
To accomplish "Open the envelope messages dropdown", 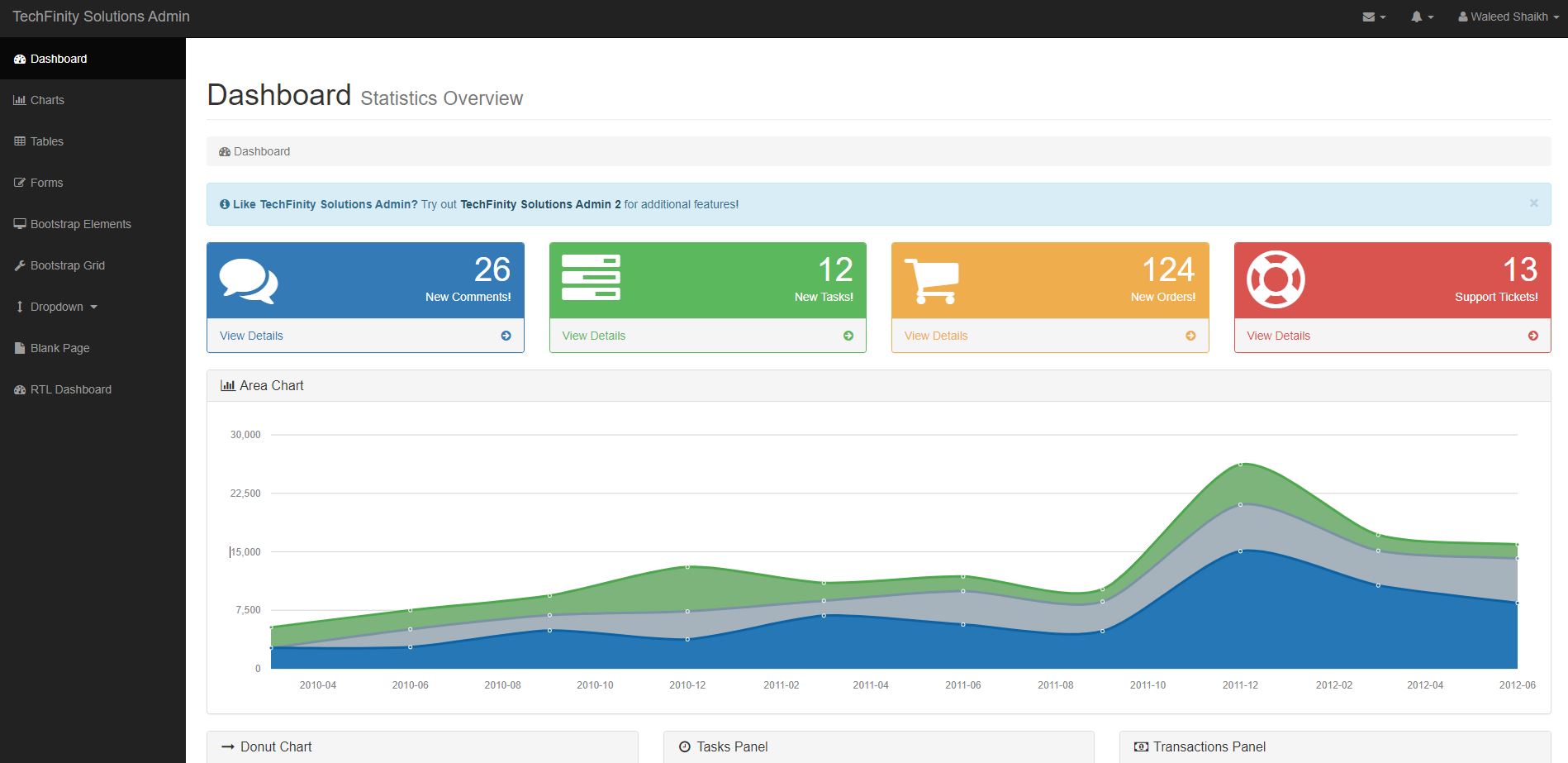I will pyautogui.click(x=1374, y=17).
